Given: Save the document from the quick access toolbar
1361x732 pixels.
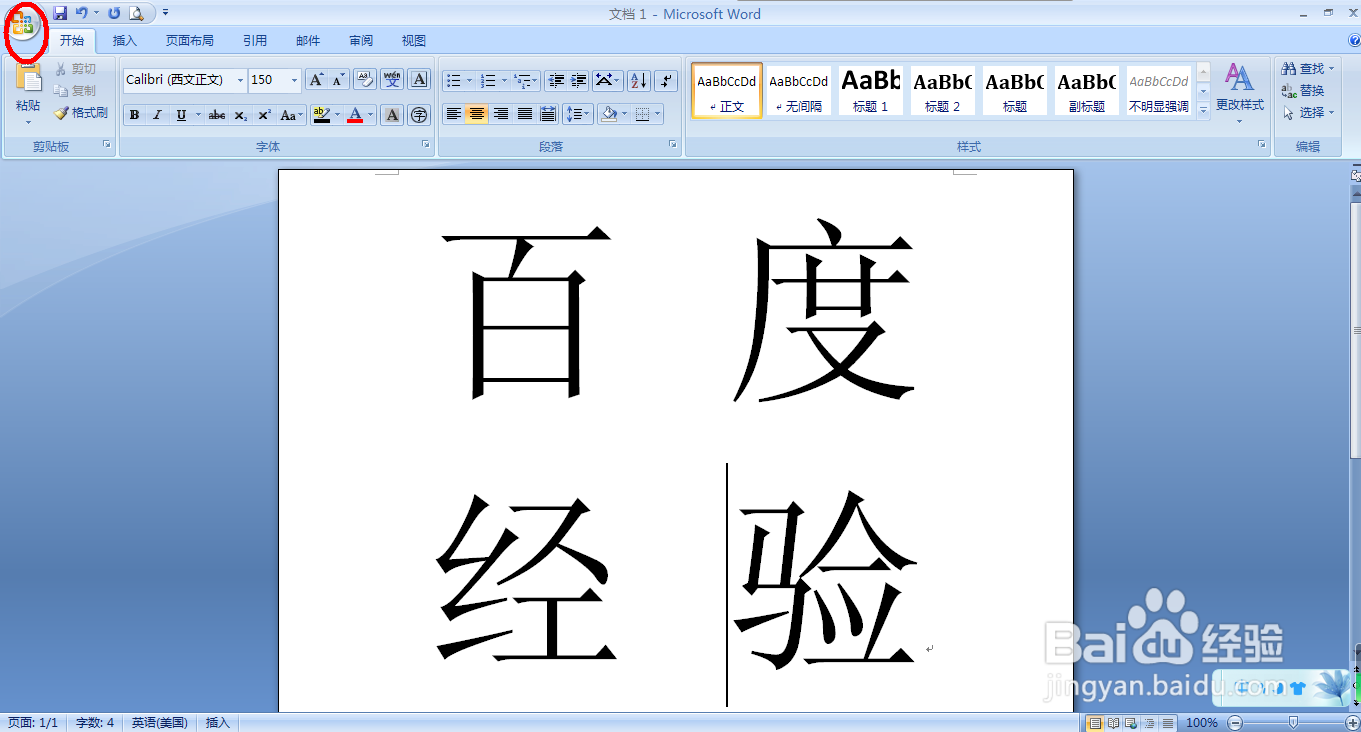Looking at the screenshot, I should pyautogui.click(x=60, y=13).
